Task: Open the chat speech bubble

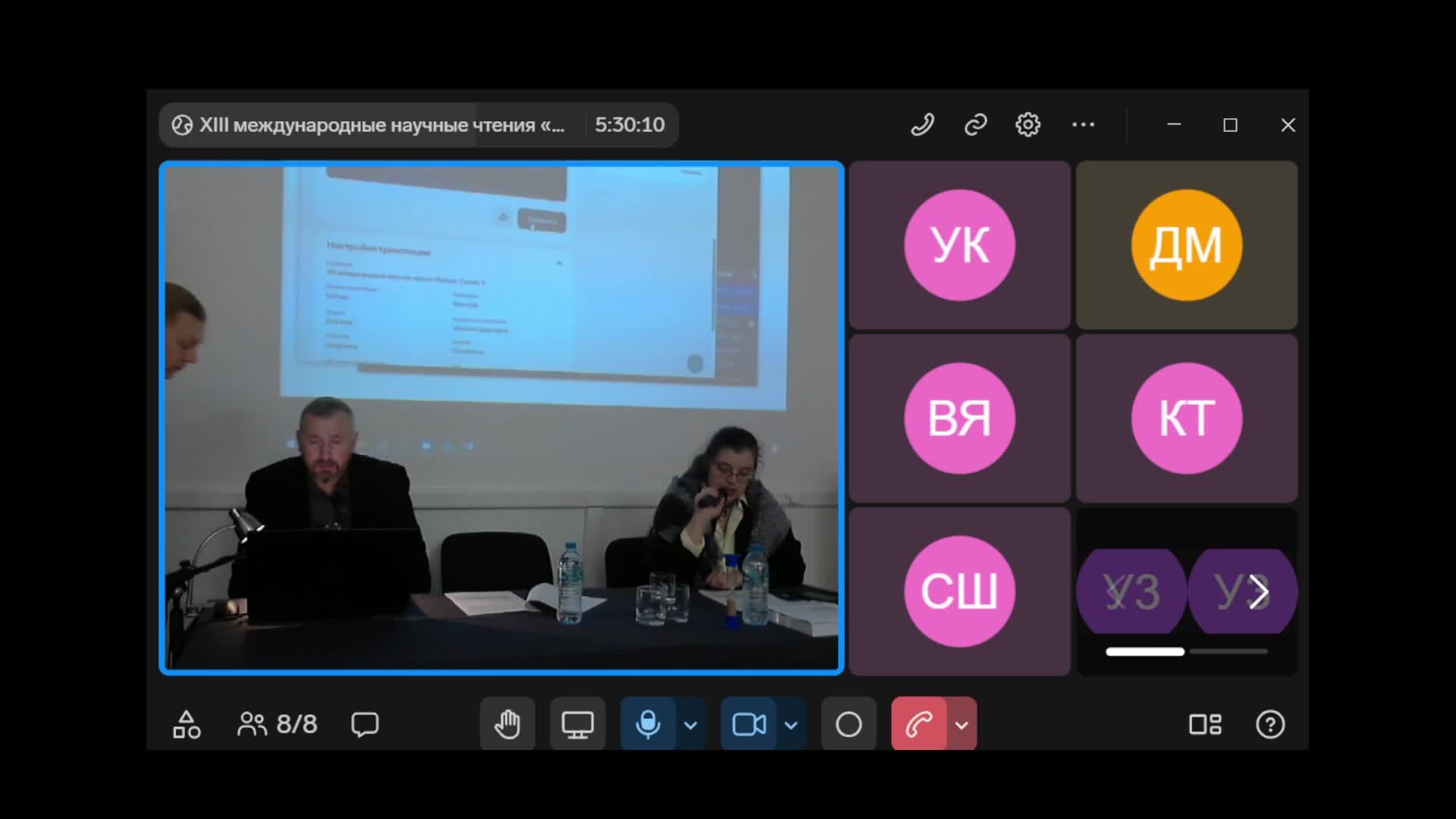Action: click(x=365, y=724)
